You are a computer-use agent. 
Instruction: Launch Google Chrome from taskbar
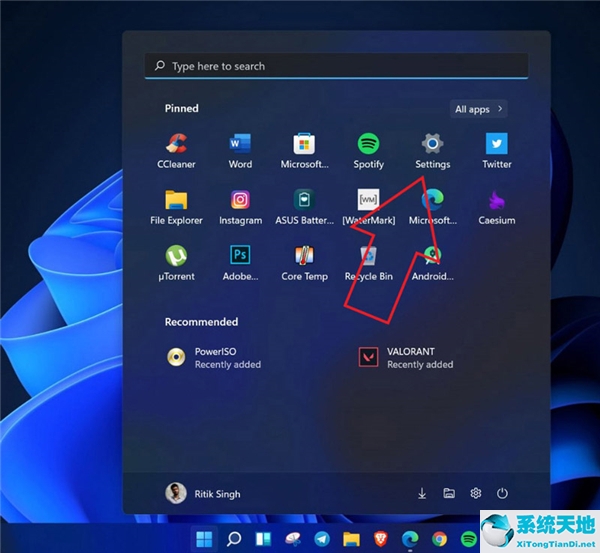[x=439, y=539]
